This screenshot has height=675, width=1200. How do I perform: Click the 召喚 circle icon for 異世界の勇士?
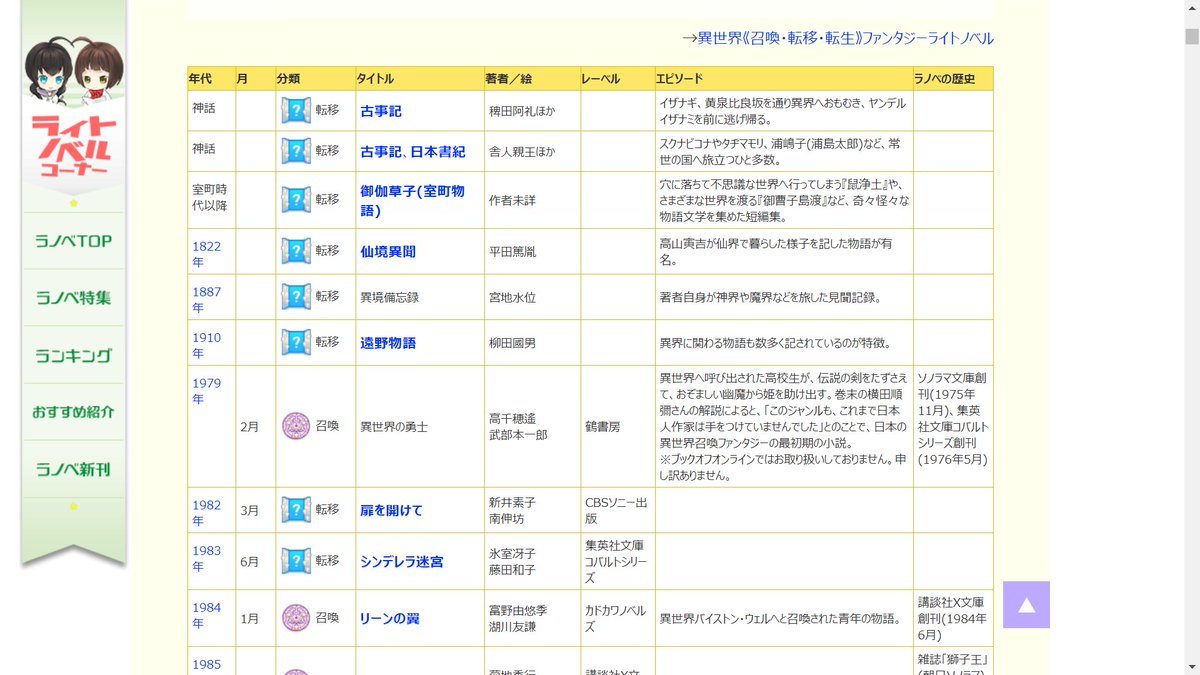[297, 427]
